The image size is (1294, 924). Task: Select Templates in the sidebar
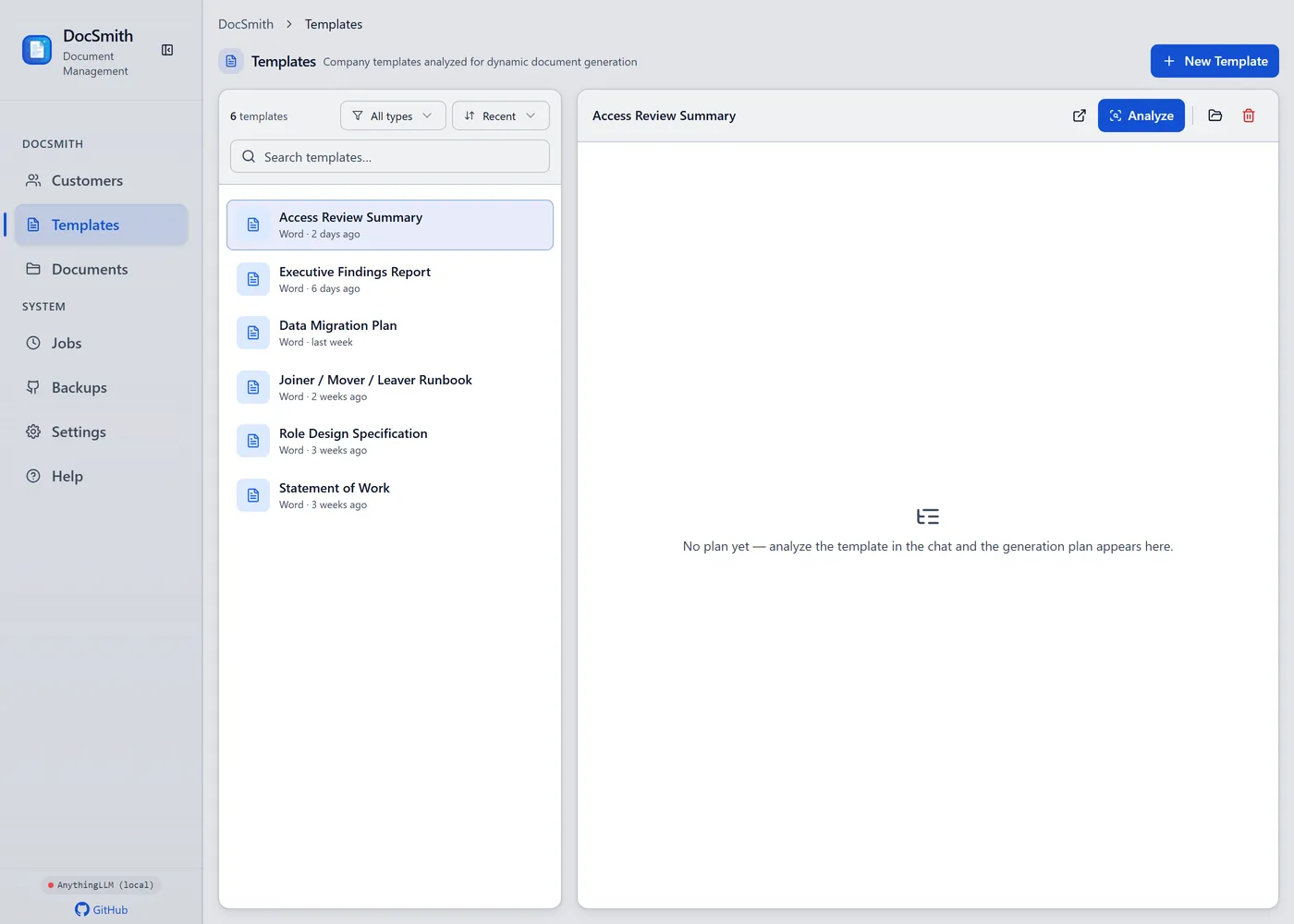point(101,225)
